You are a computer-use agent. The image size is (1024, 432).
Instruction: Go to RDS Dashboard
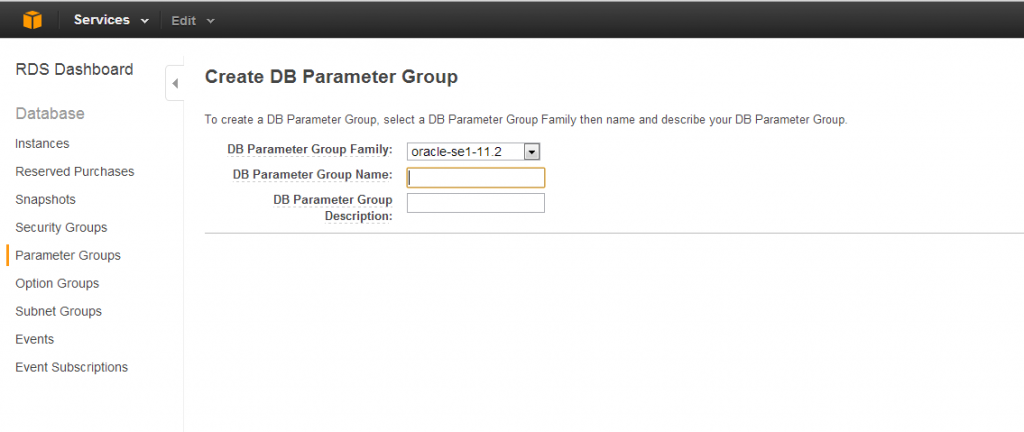pos(74,70)
